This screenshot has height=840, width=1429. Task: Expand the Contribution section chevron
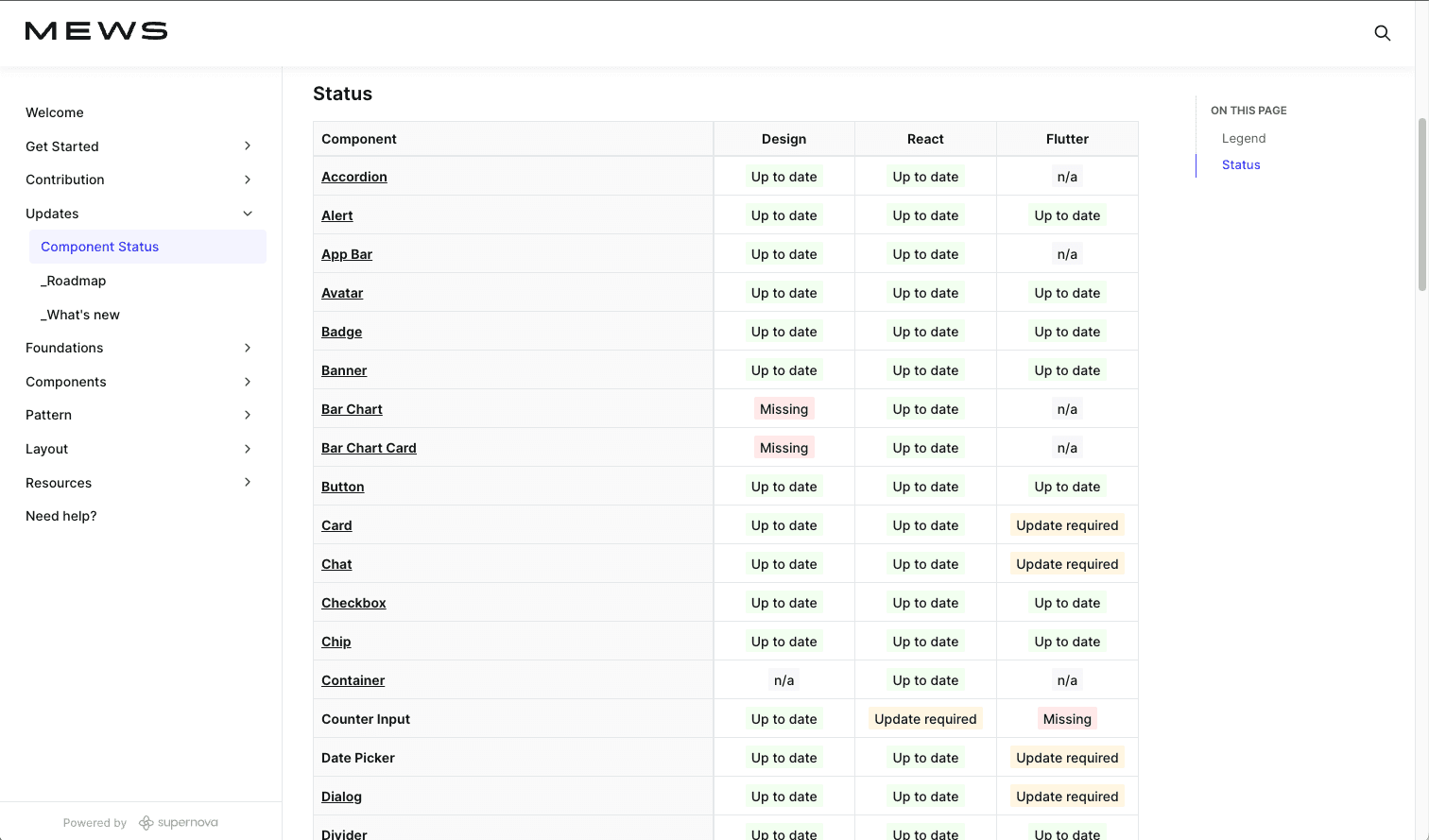248,180
